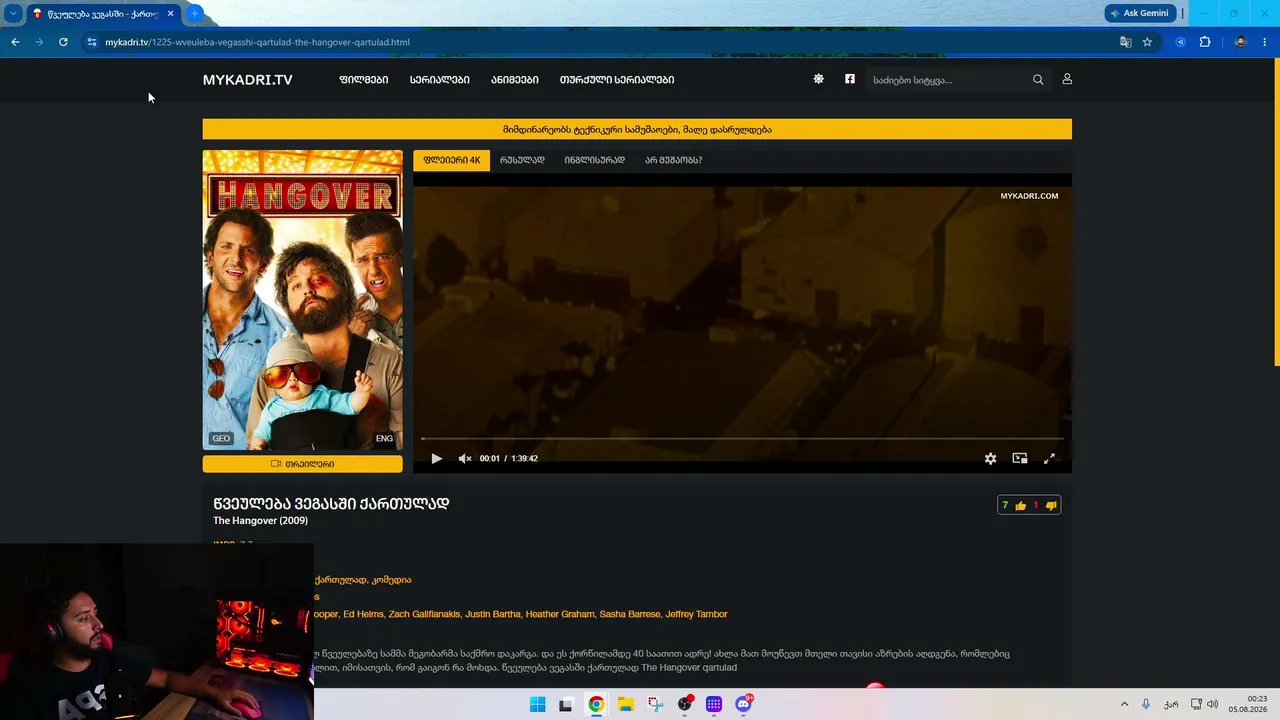This screenshot has height=720, width=1280.
Task: Open video player settings gear
Action: click(990, 459)
